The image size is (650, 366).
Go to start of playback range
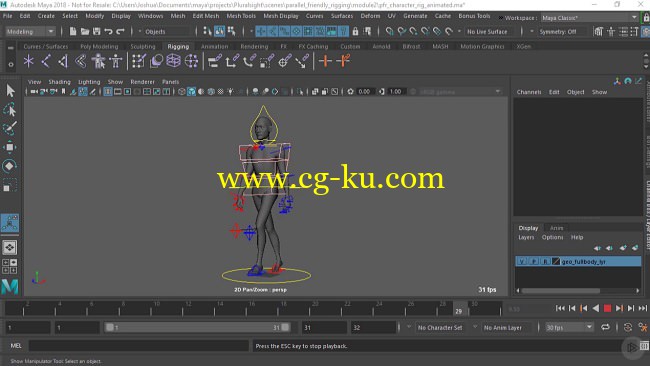(x=560, y=308)
